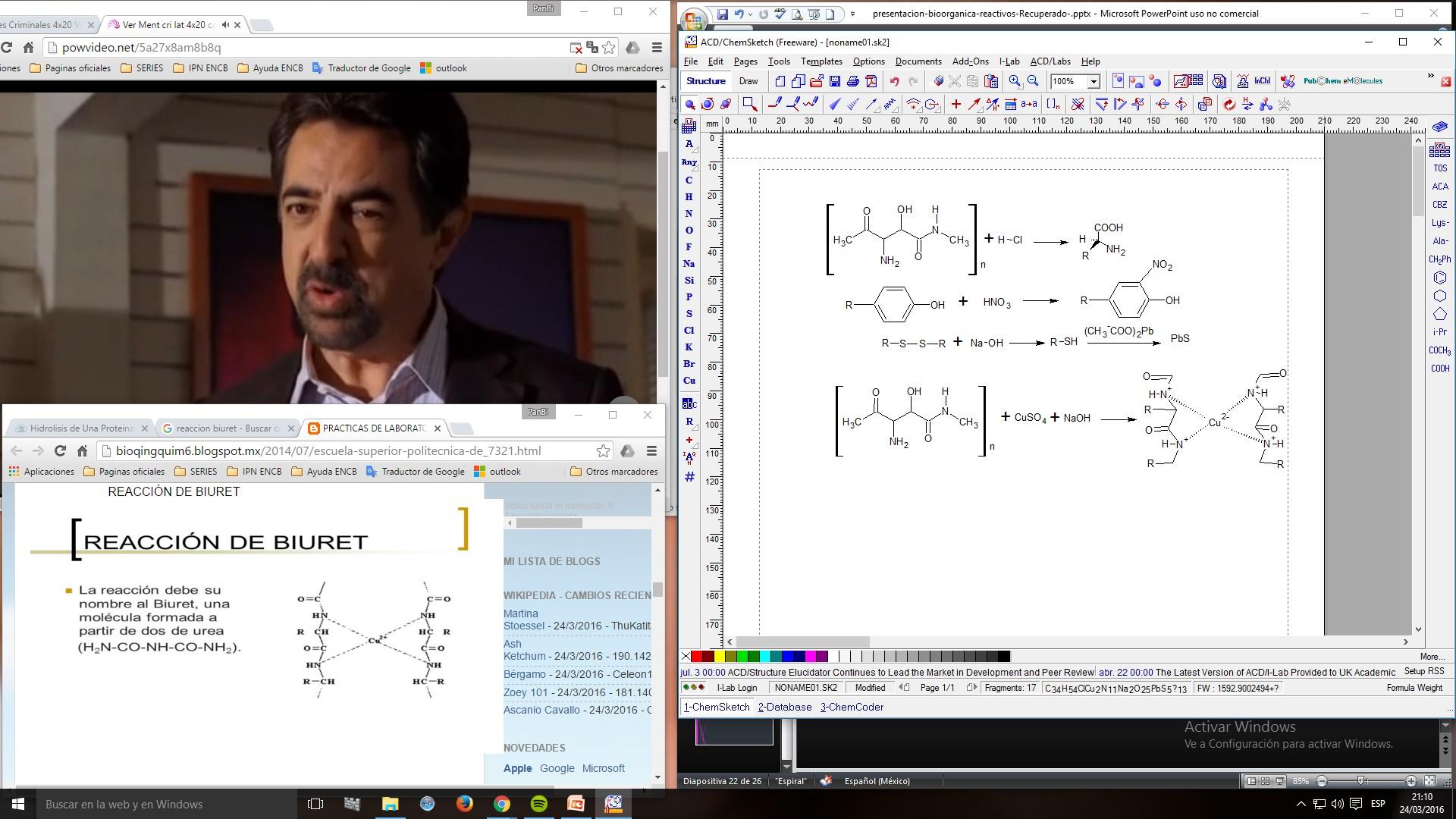This screenshot has width=1456, height=819.
Task: Click the benzene ring template icon
Action: pos(1439,278)
